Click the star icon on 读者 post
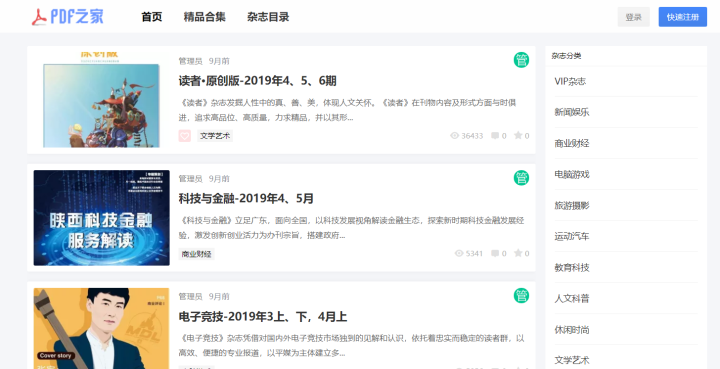The image size is (720, 369). [x=518, y=135]
